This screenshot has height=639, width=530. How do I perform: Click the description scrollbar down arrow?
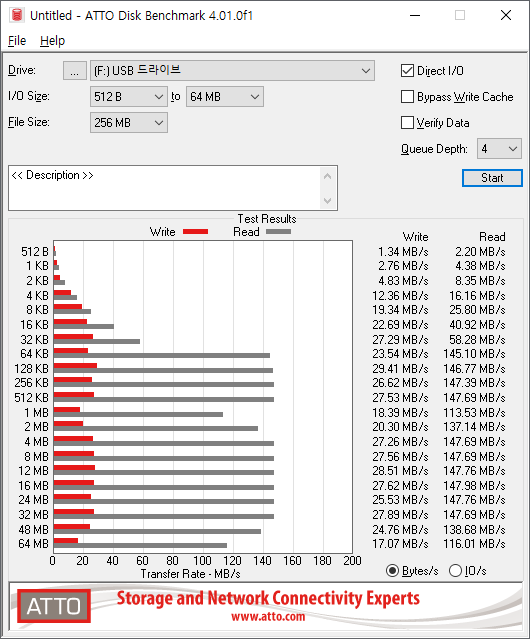(328, 200)
